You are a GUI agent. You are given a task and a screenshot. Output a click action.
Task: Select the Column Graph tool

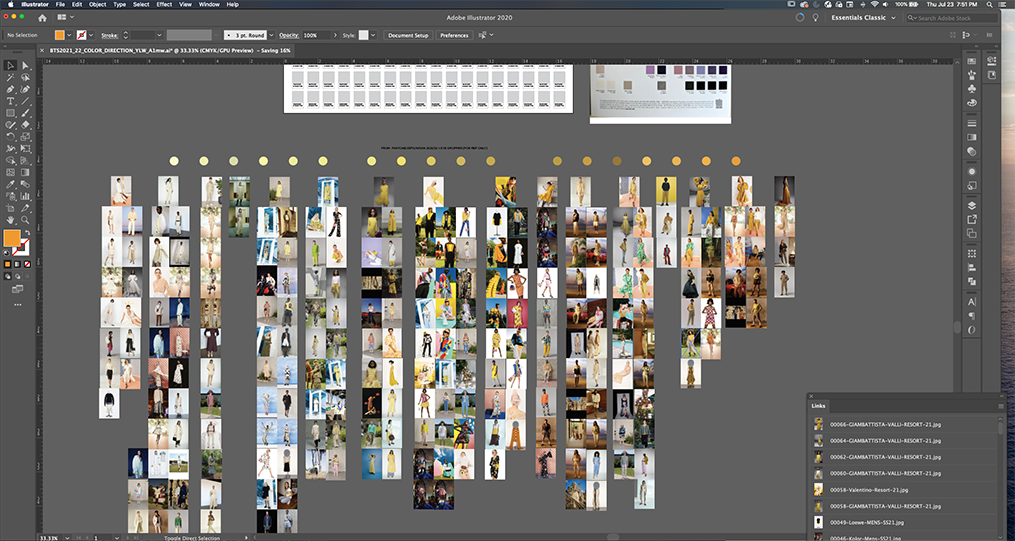[x=25, y=196]
